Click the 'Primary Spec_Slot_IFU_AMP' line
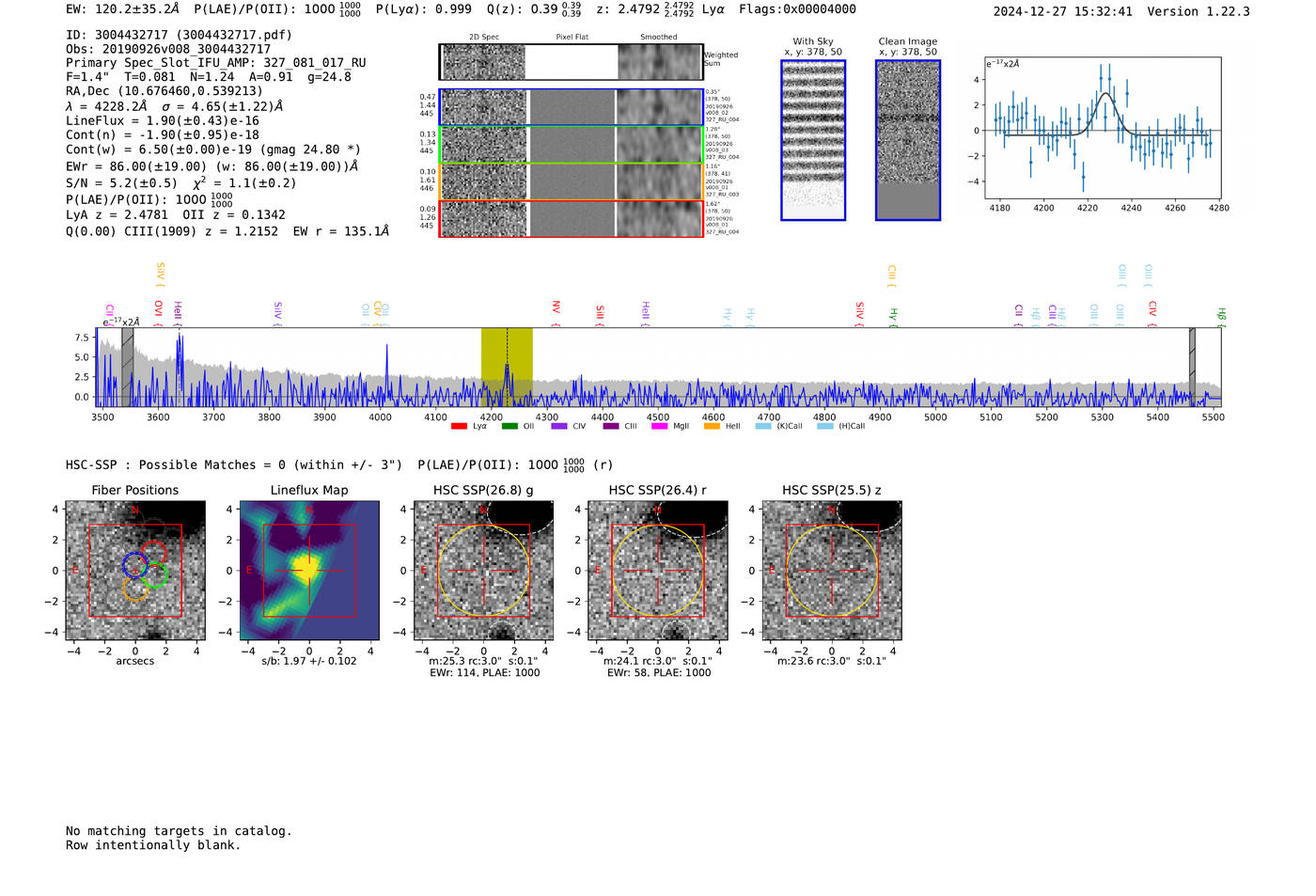This screenshot has height=896, width=1316. 215,63
